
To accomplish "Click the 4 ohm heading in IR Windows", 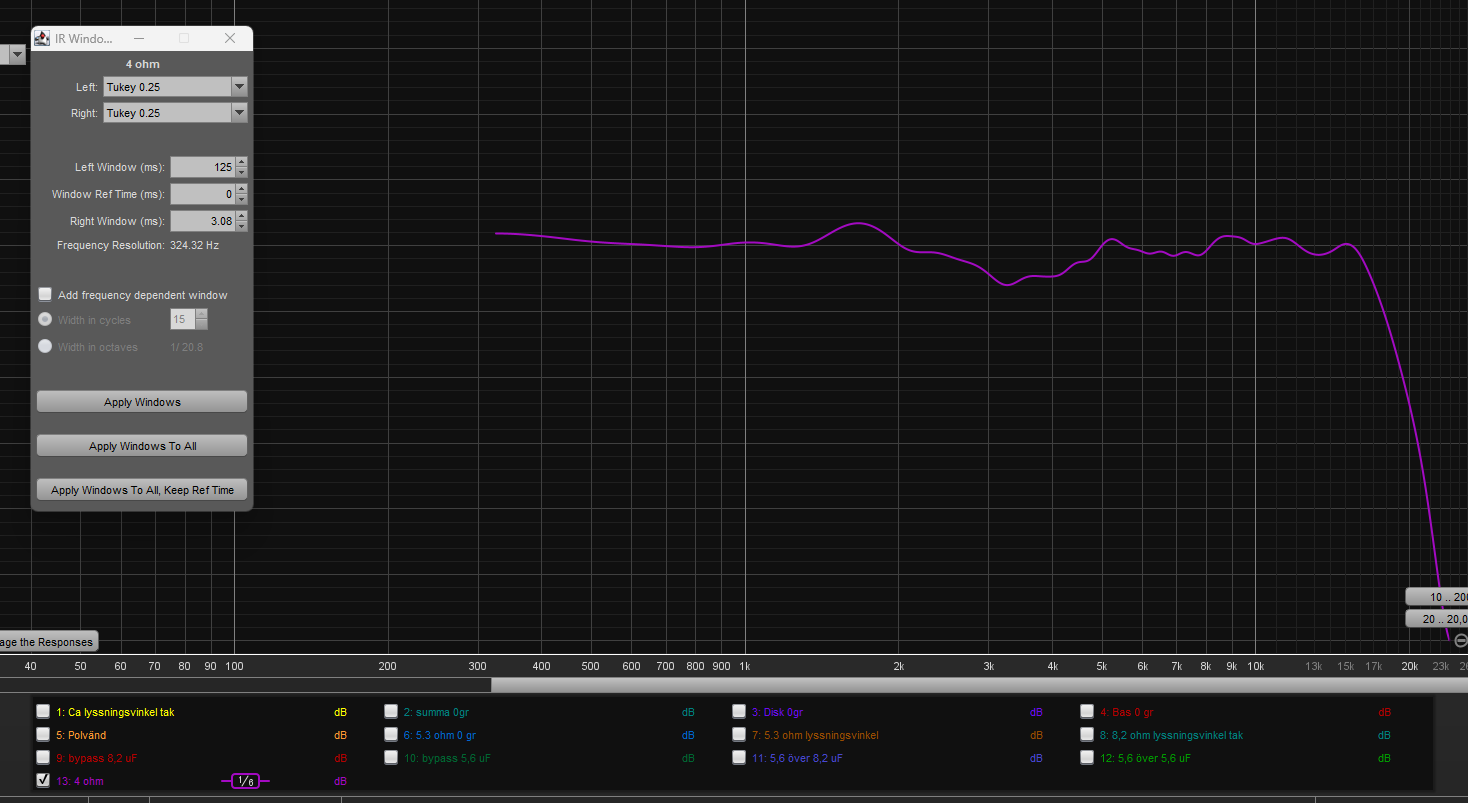I will [142, 64].
